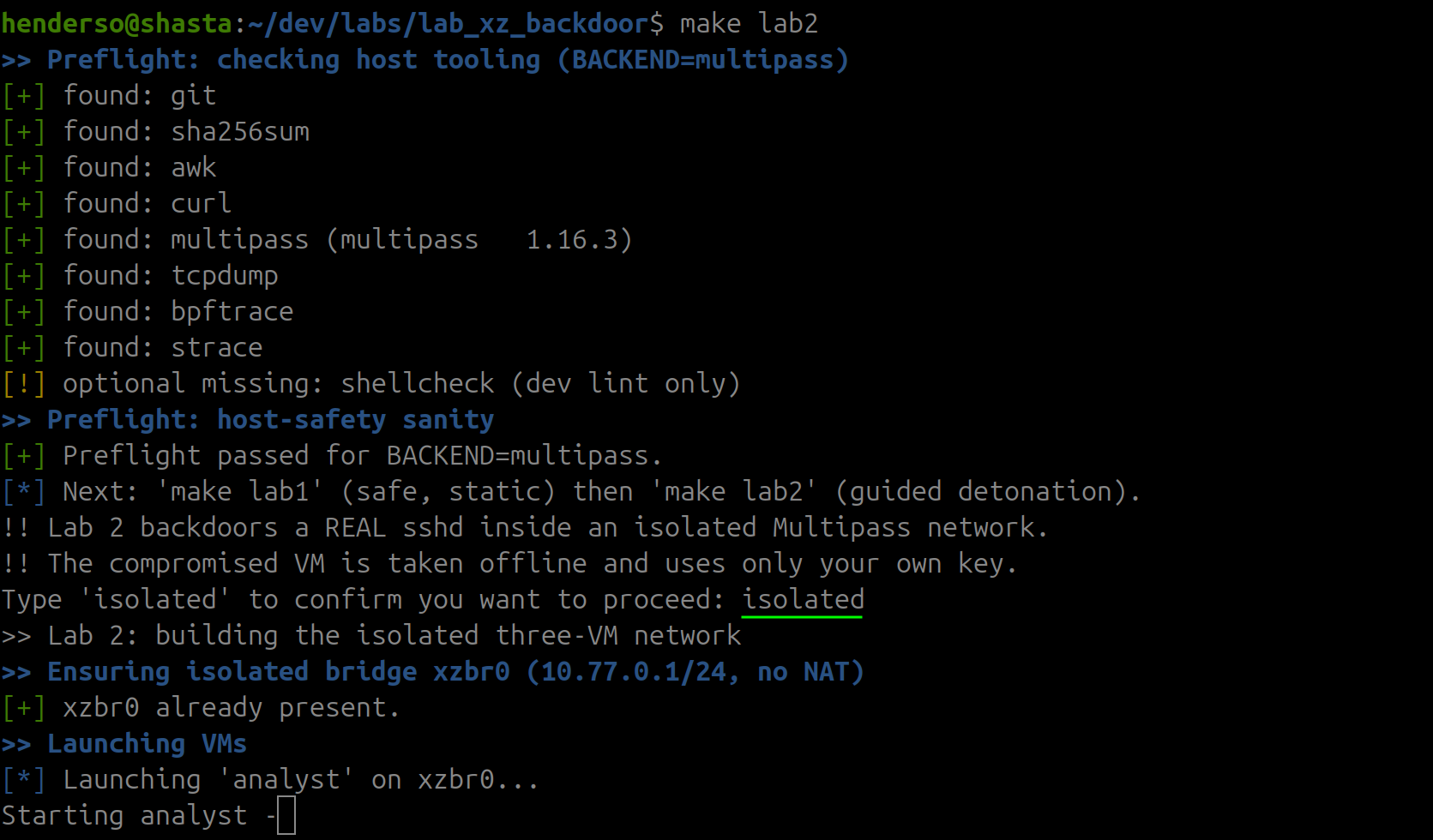Click the [*] marker before 'Next:' hint
Screen dimensions: 1433x840
coord(23,491)
